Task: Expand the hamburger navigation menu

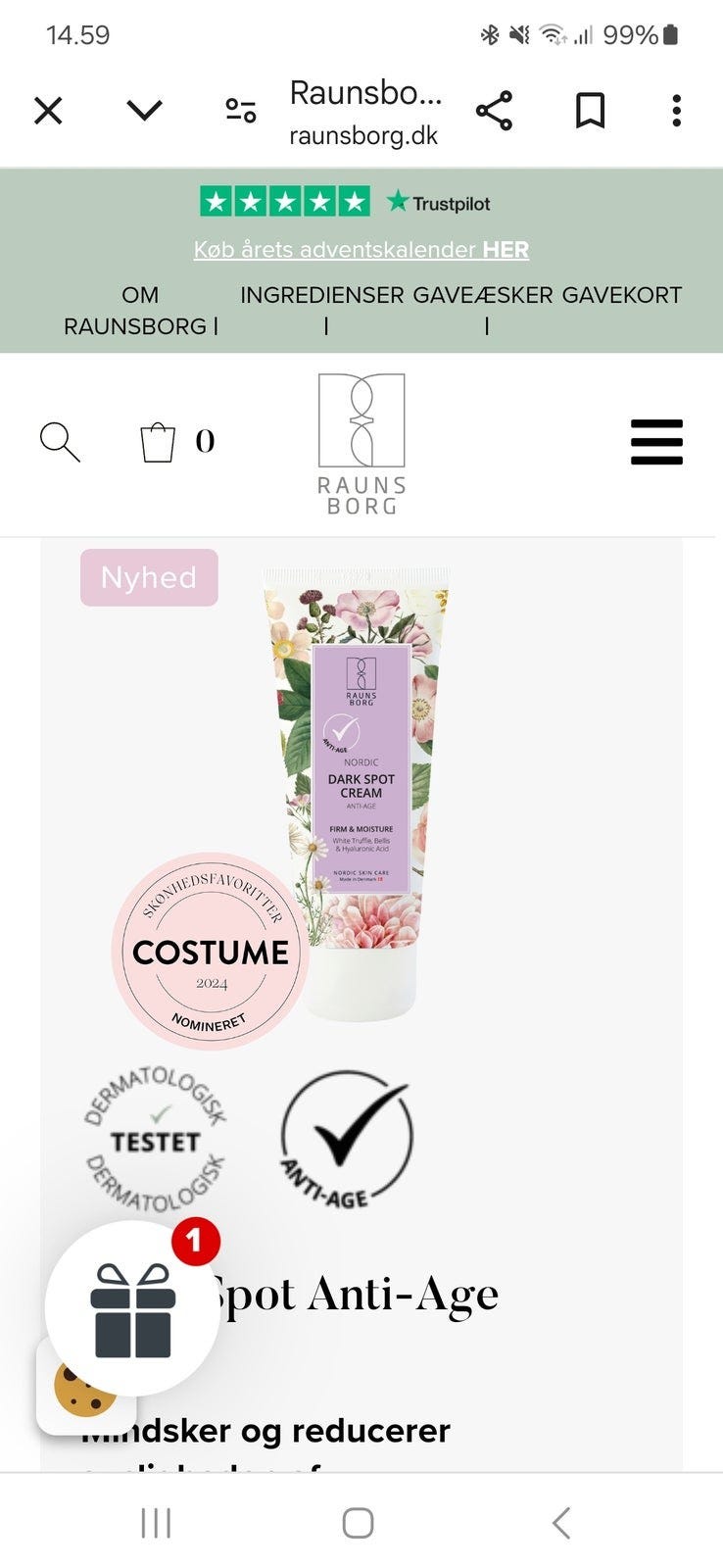Action: pos(656,442)
